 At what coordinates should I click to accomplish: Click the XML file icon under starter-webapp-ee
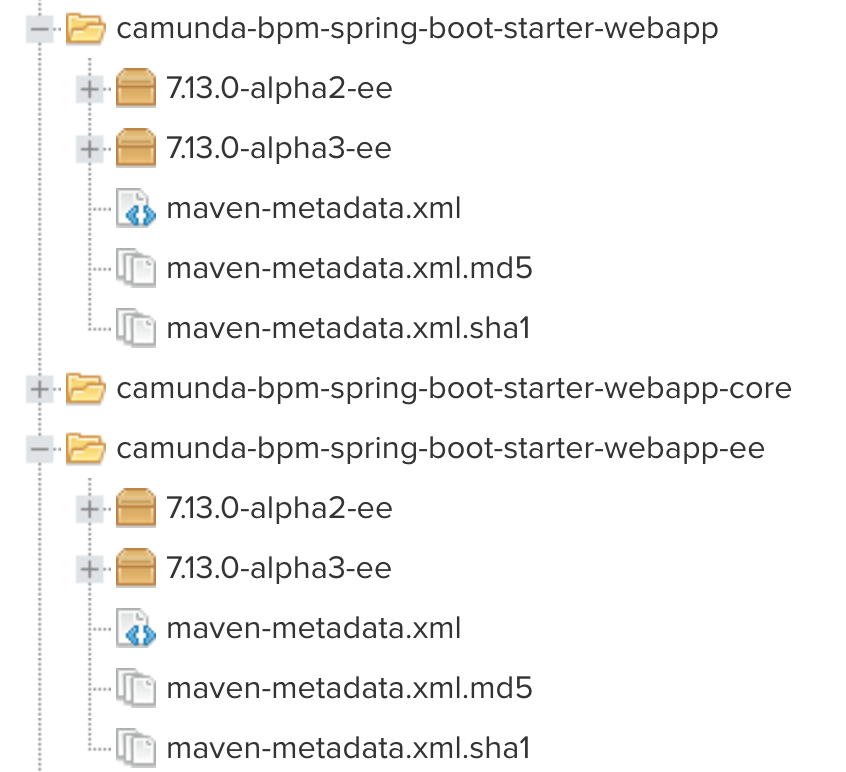[x=136, y=628]
